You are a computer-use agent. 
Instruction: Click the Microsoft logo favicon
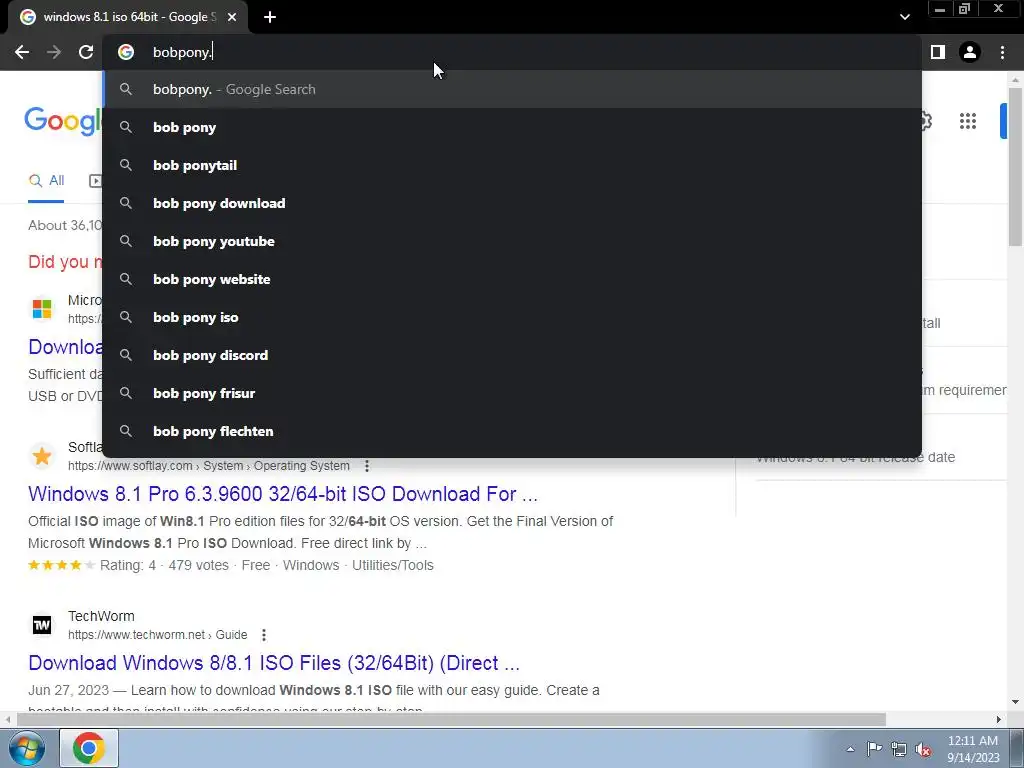click(42, 308)
